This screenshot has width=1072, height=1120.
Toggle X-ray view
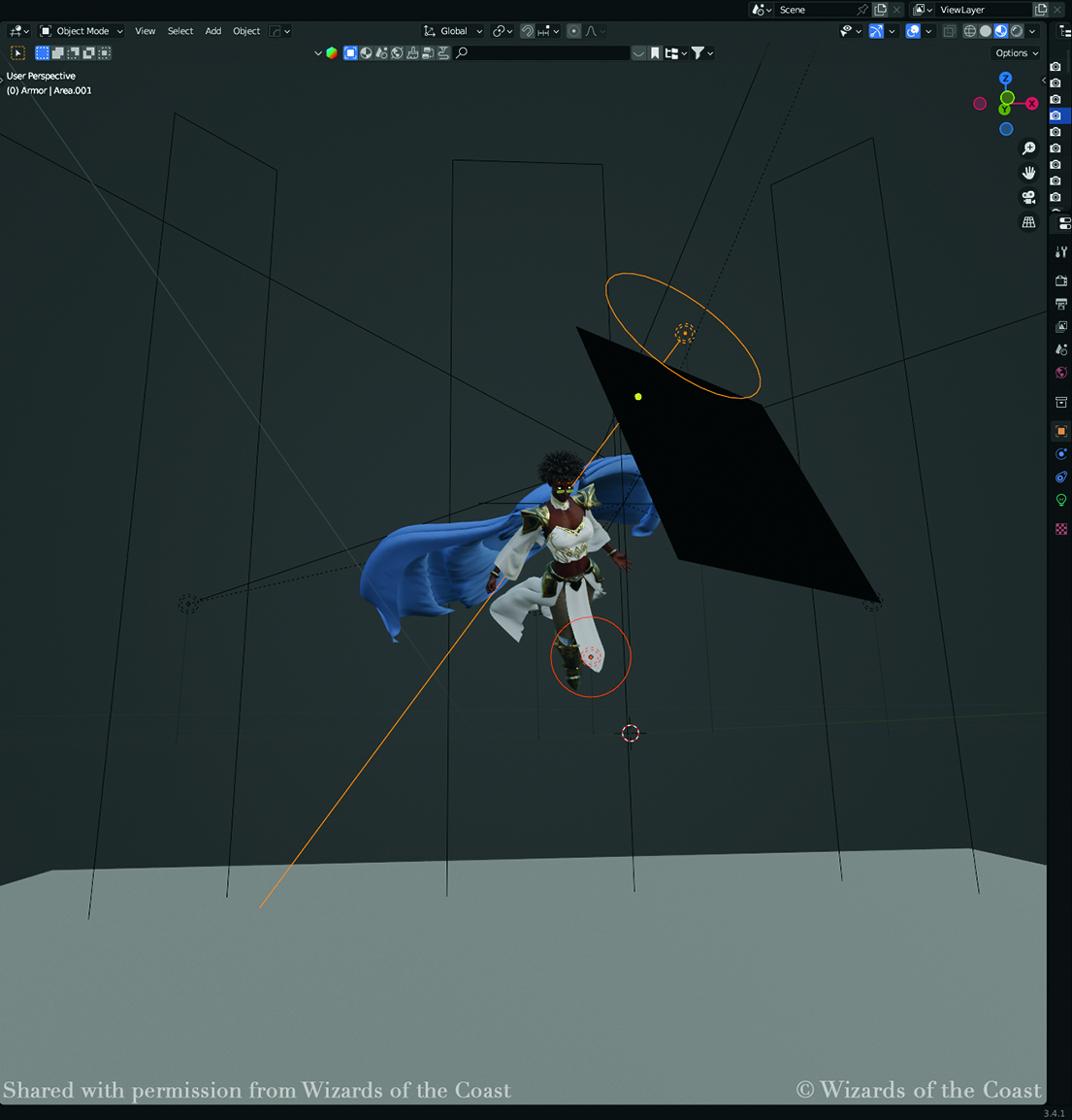click(x=949, y=31)
